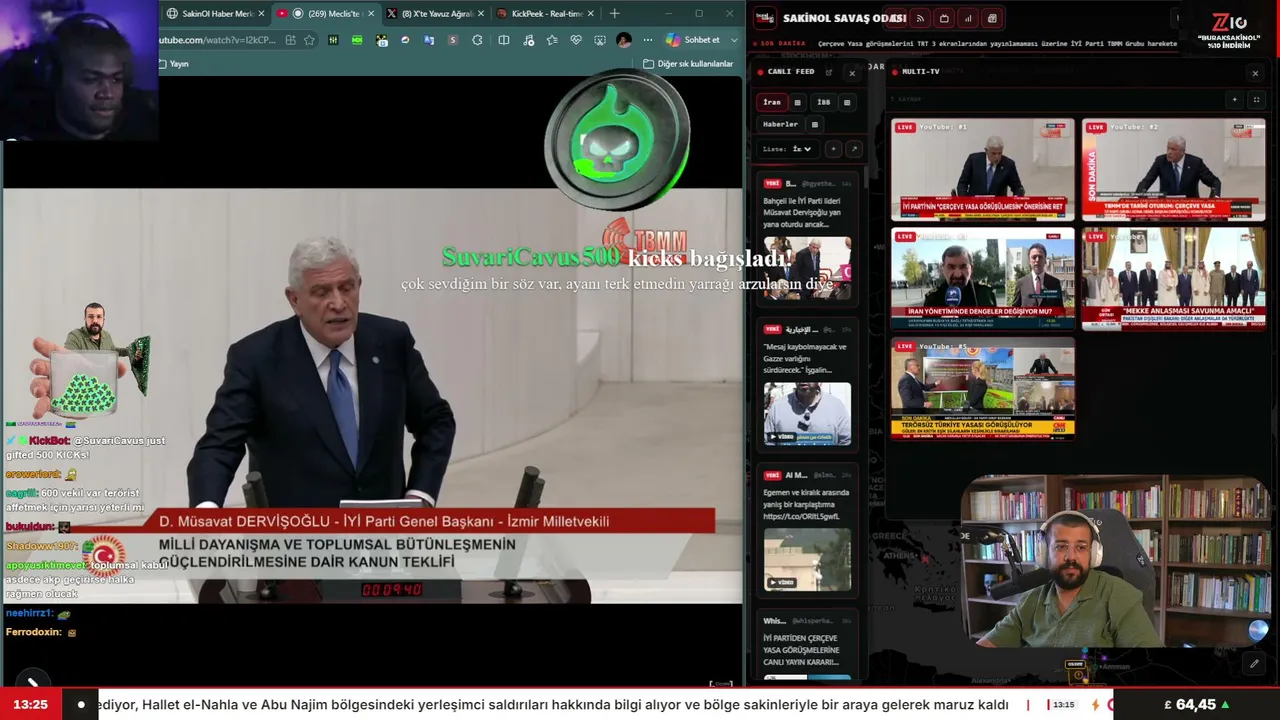Click the green equalizer extension icon
The height and width of the screenshot is (720, 1280).
pos(333,40)
